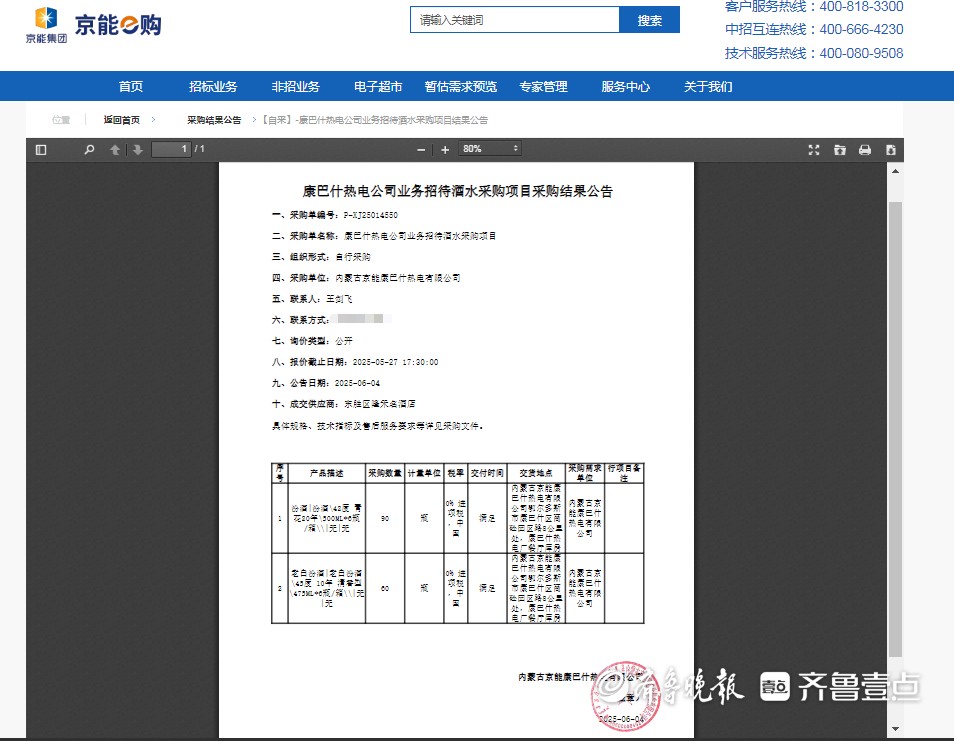The width and height of the screenshot is (954, 741).
Task: Open a file in the PDF viewer
Action: tap(840, 150)
